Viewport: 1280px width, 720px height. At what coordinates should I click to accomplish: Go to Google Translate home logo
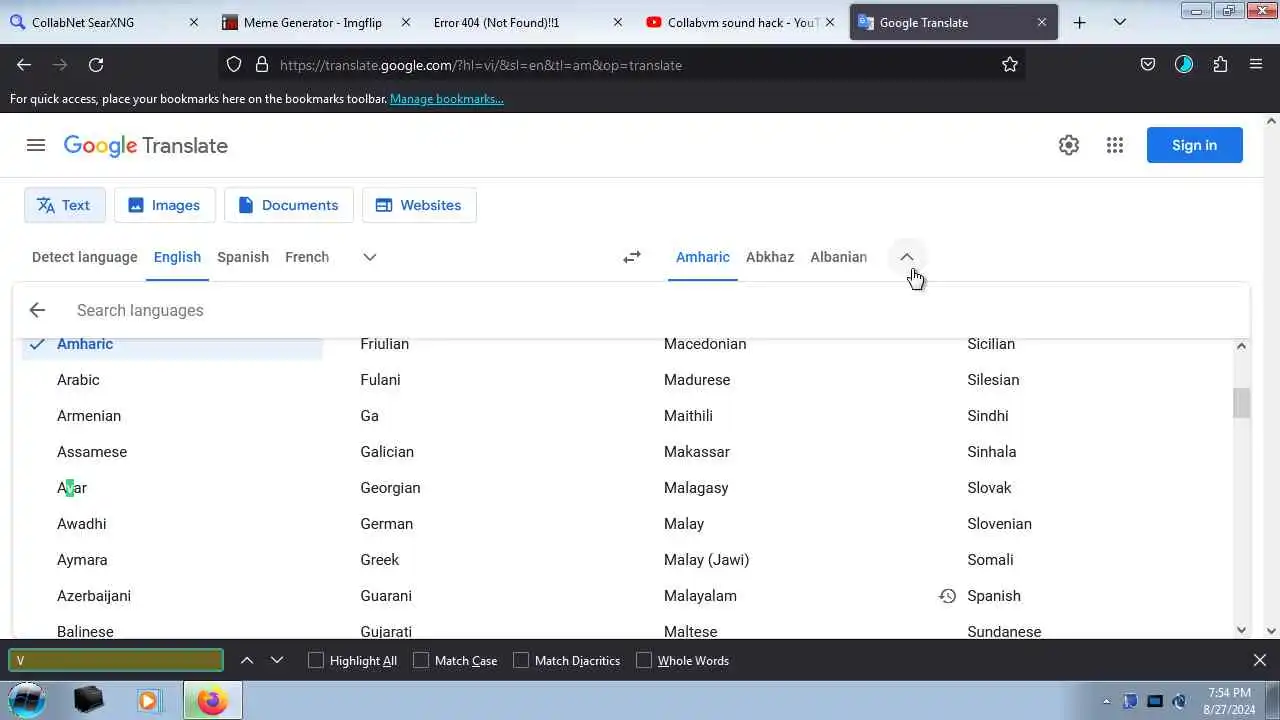point(146,145)
